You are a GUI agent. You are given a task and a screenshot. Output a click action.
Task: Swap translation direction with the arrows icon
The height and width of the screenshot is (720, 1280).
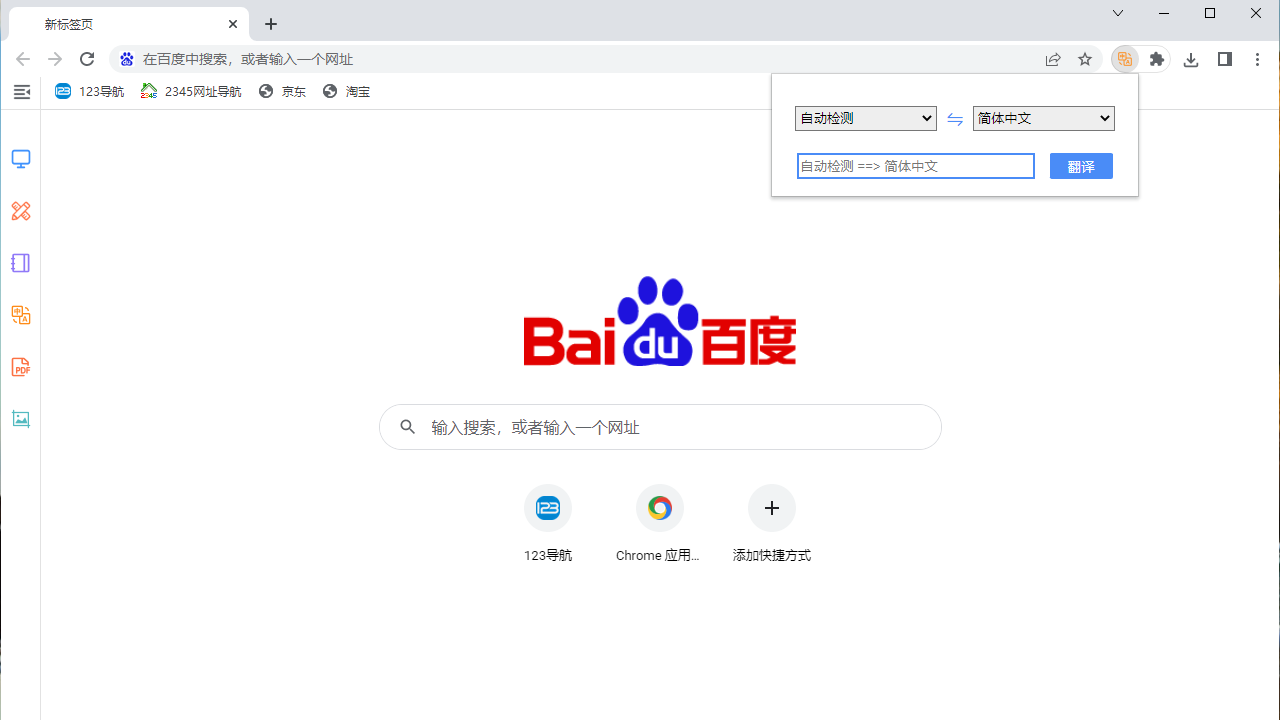[x=955, y=118]
